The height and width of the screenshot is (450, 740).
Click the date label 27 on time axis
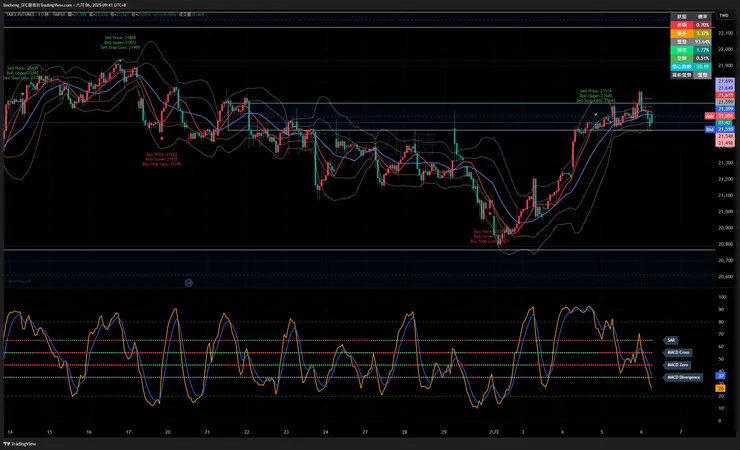click(365, 432)
